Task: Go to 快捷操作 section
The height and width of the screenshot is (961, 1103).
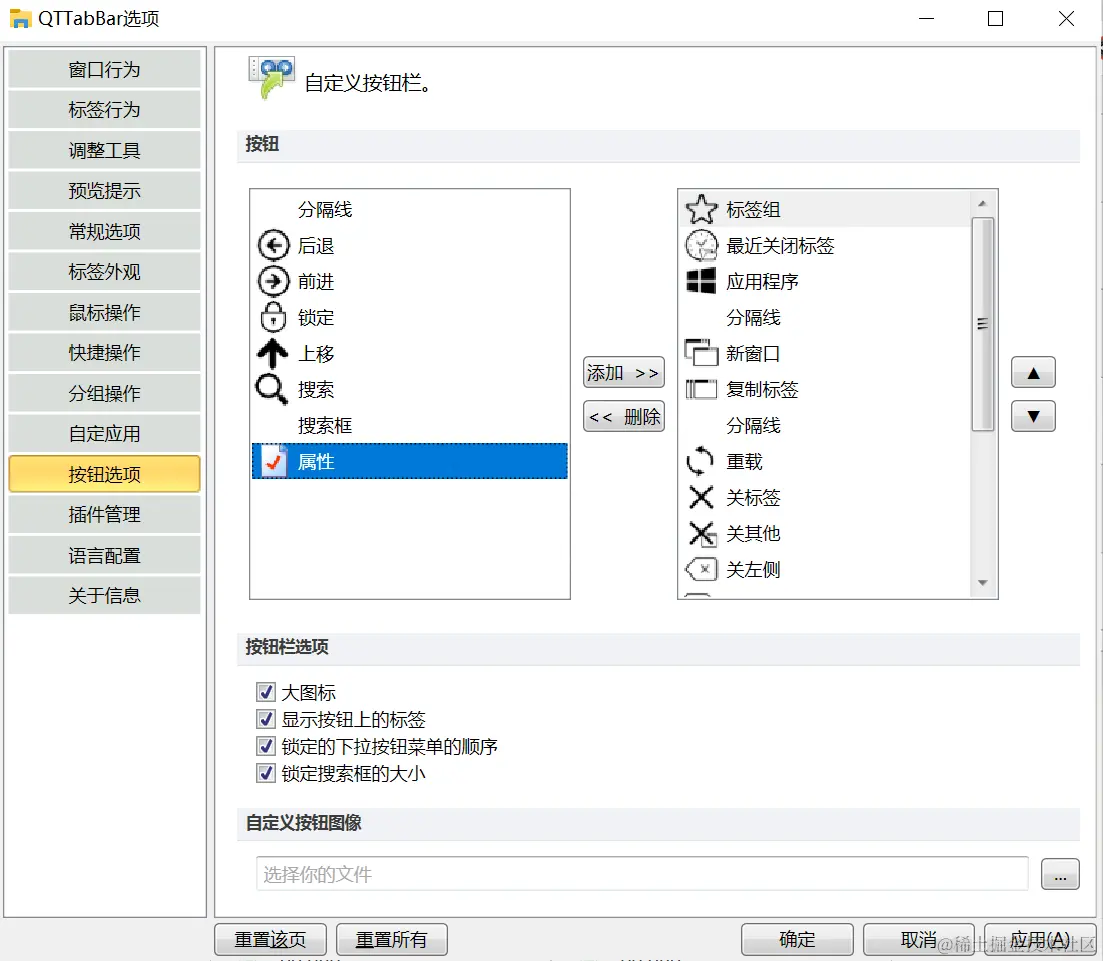Action: coord(104,352)
